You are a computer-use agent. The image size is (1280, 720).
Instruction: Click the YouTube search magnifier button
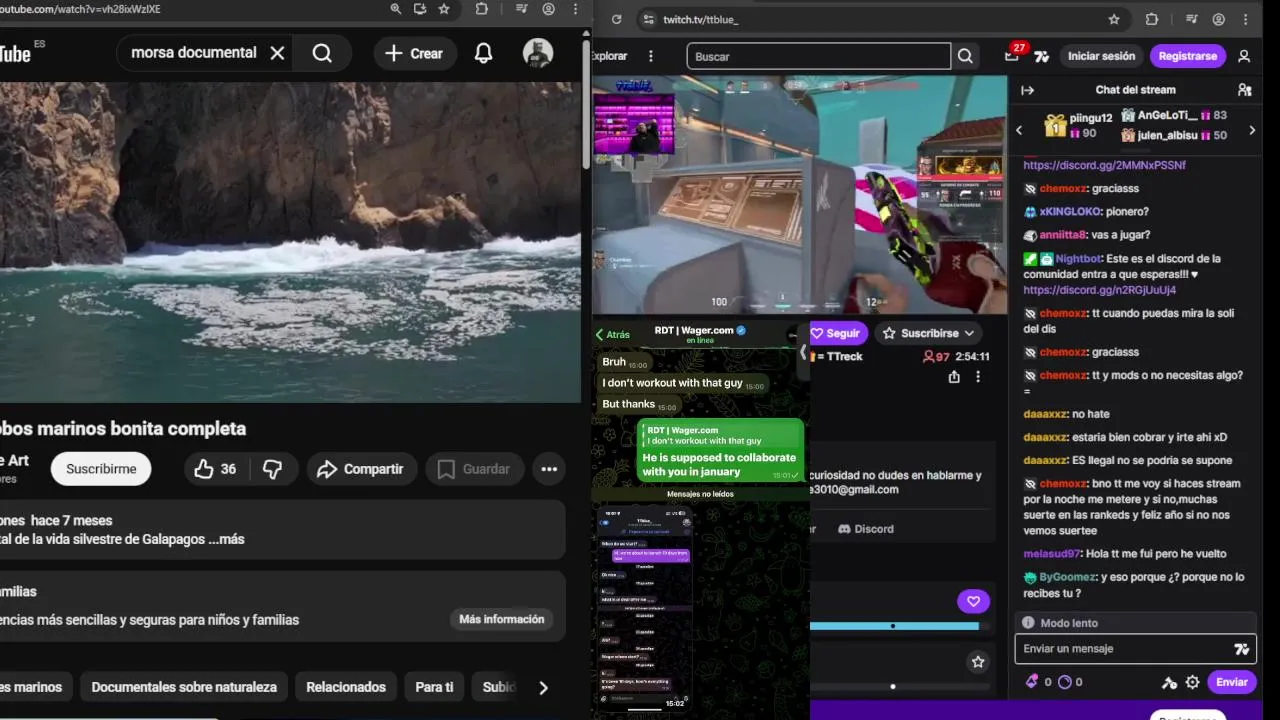(x=322, y=53)
